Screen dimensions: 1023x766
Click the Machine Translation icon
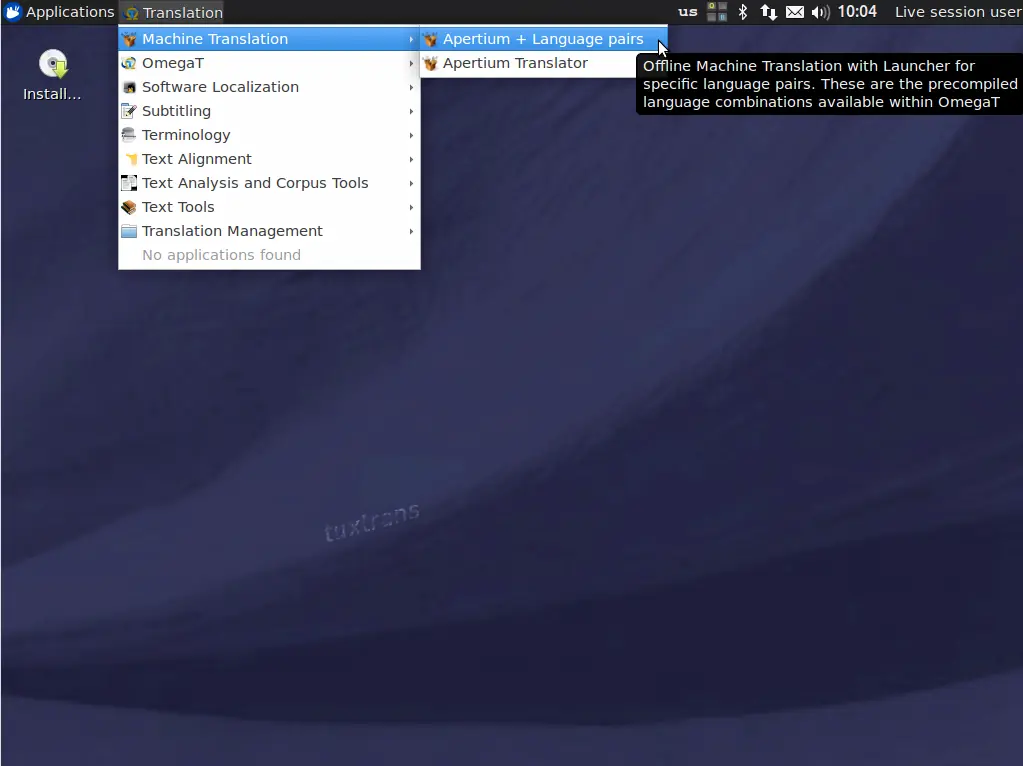tap(129, 39)
